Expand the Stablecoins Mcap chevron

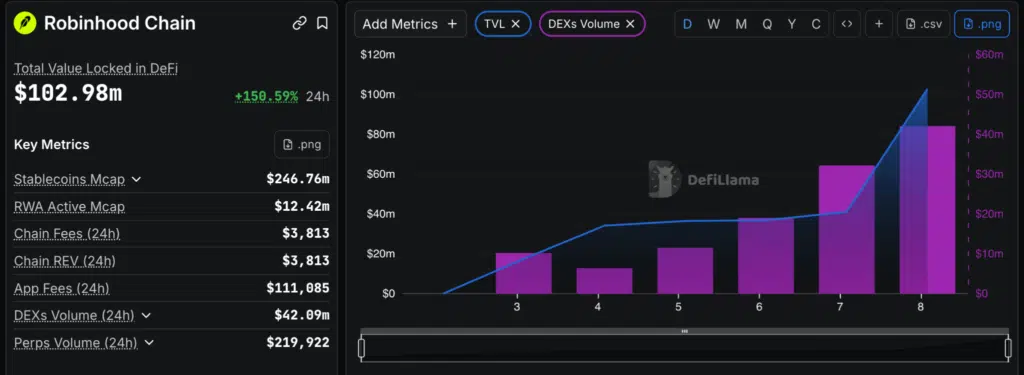click(x=136, y=179)
